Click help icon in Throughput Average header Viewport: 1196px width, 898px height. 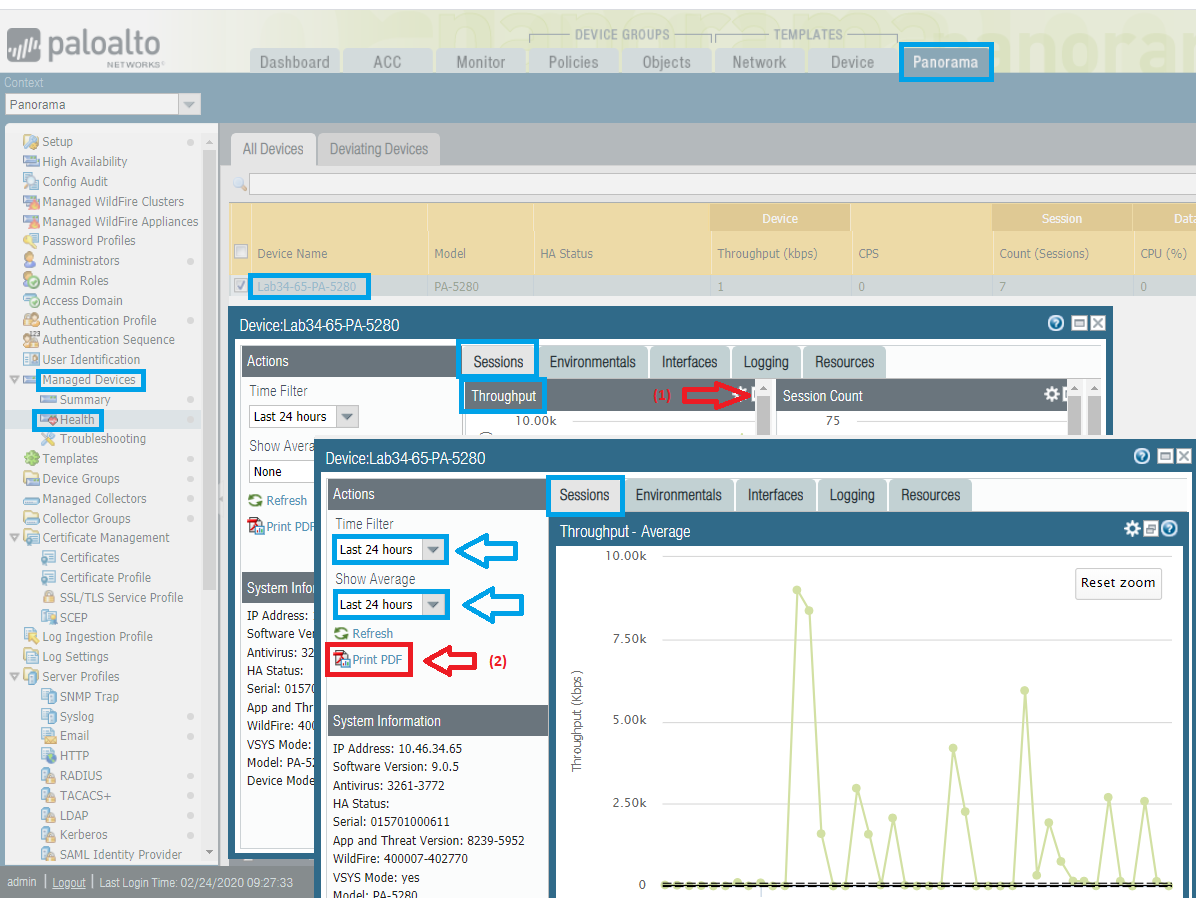(x=1168, y=529)
